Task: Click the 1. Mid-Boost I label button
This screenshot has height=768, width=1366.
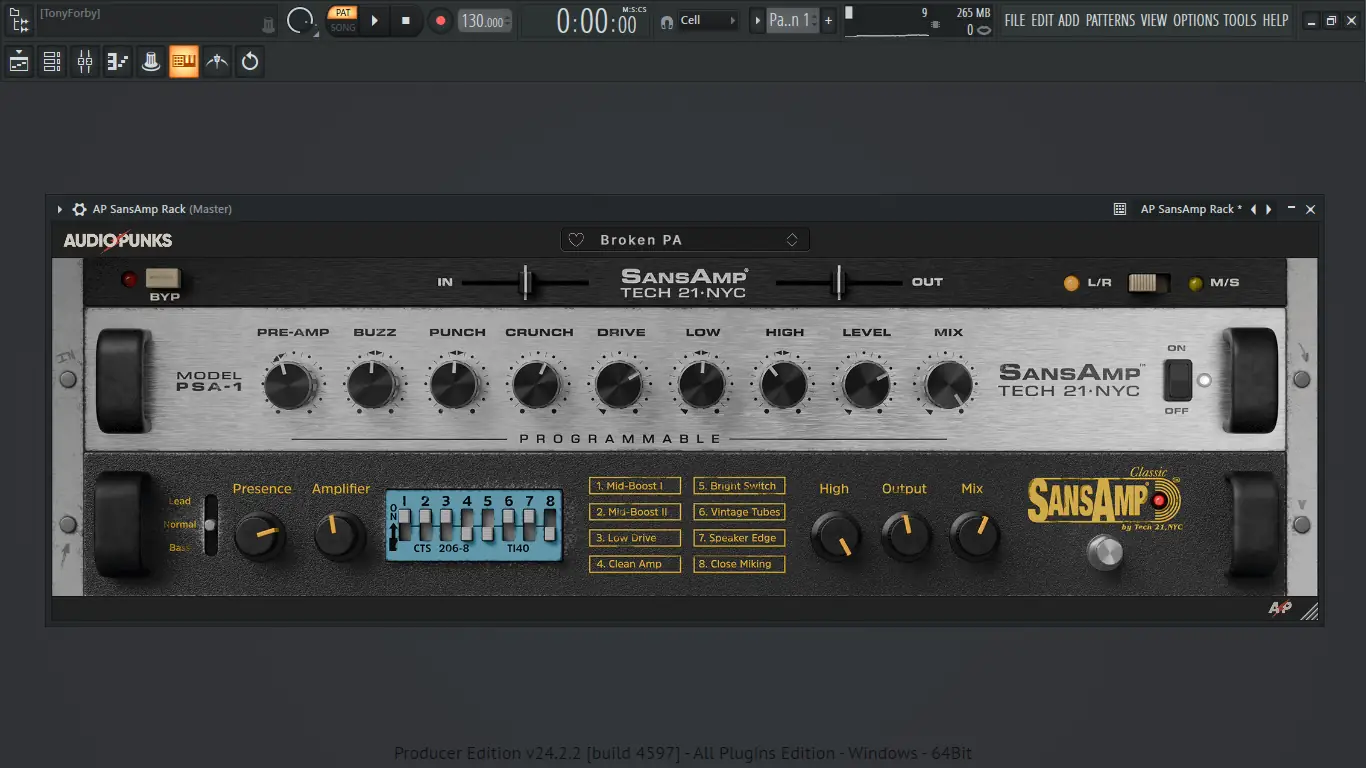Action: click(x=635, y=486)
